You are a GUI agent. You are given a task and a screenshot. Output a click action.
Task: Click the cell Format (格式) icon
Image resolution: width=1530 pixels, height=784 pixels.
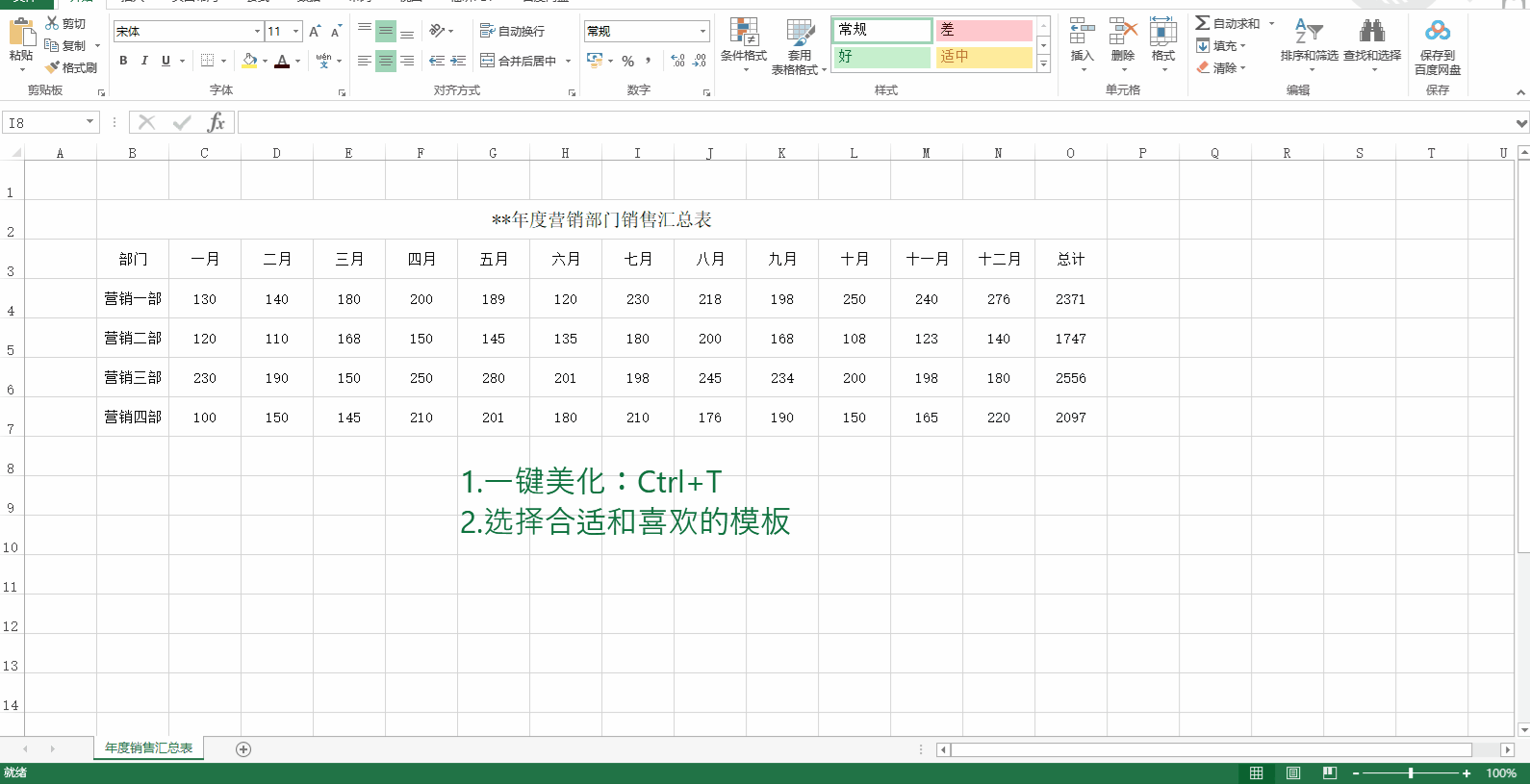1163,33
